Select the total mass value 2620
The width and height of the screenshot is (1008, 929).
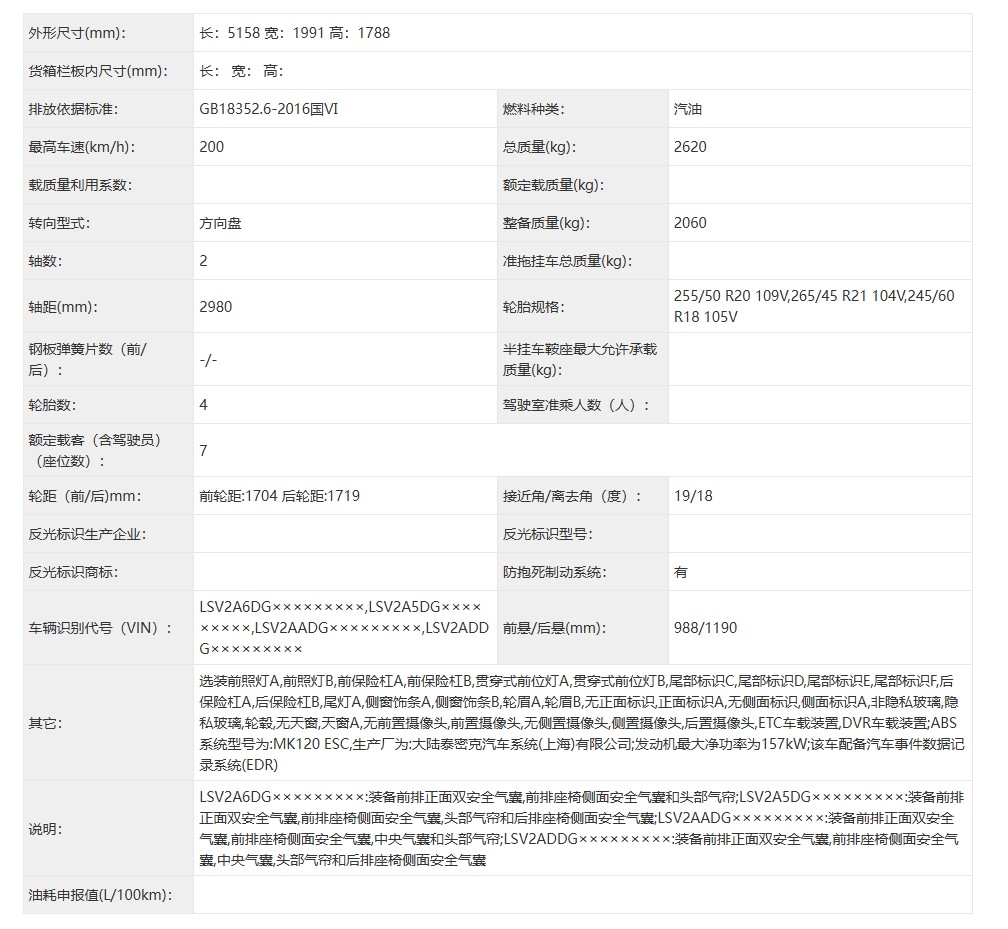click(x=690, y=147)
